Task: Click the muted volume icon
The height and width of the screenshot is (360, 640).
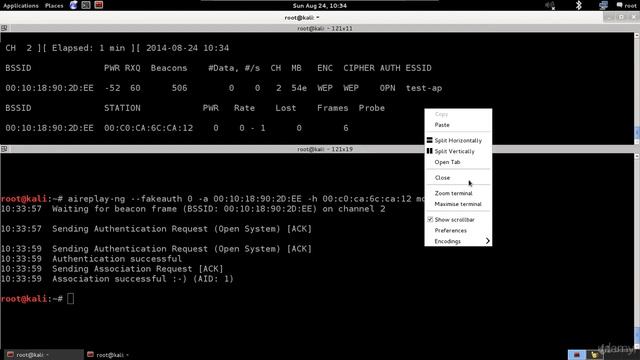Action: (550, 5)
